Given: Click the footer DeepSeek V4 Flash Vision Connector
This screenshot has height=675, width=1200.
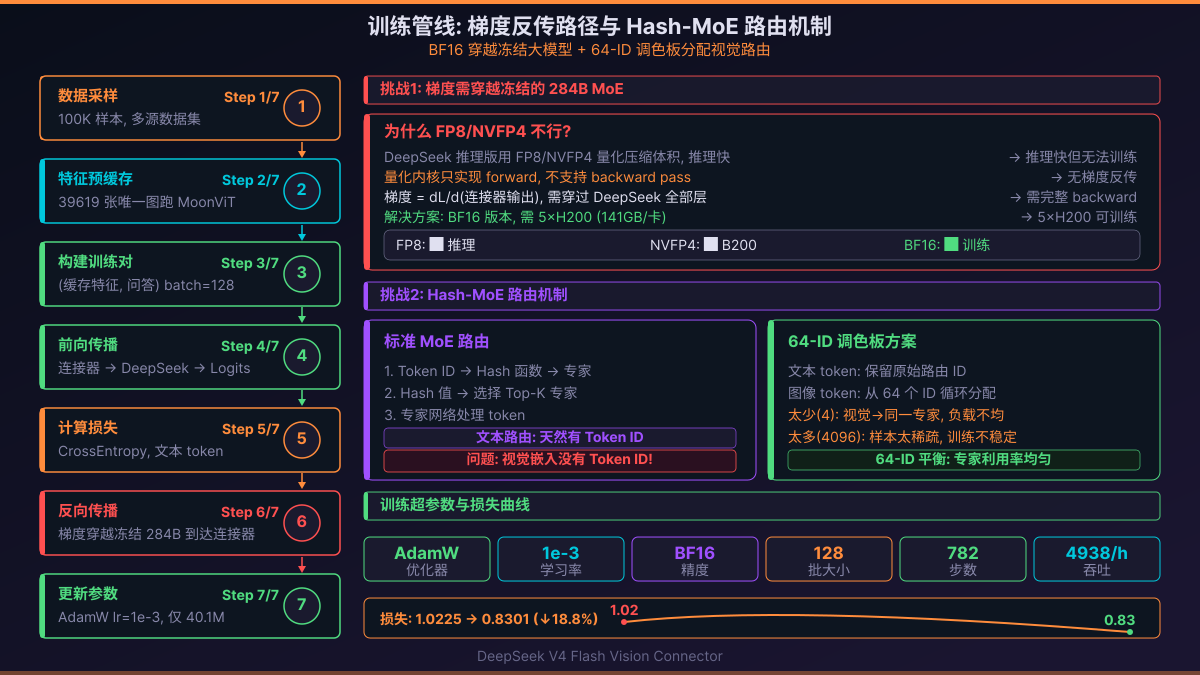Looking at the screenshot, I should coord(600,656).
